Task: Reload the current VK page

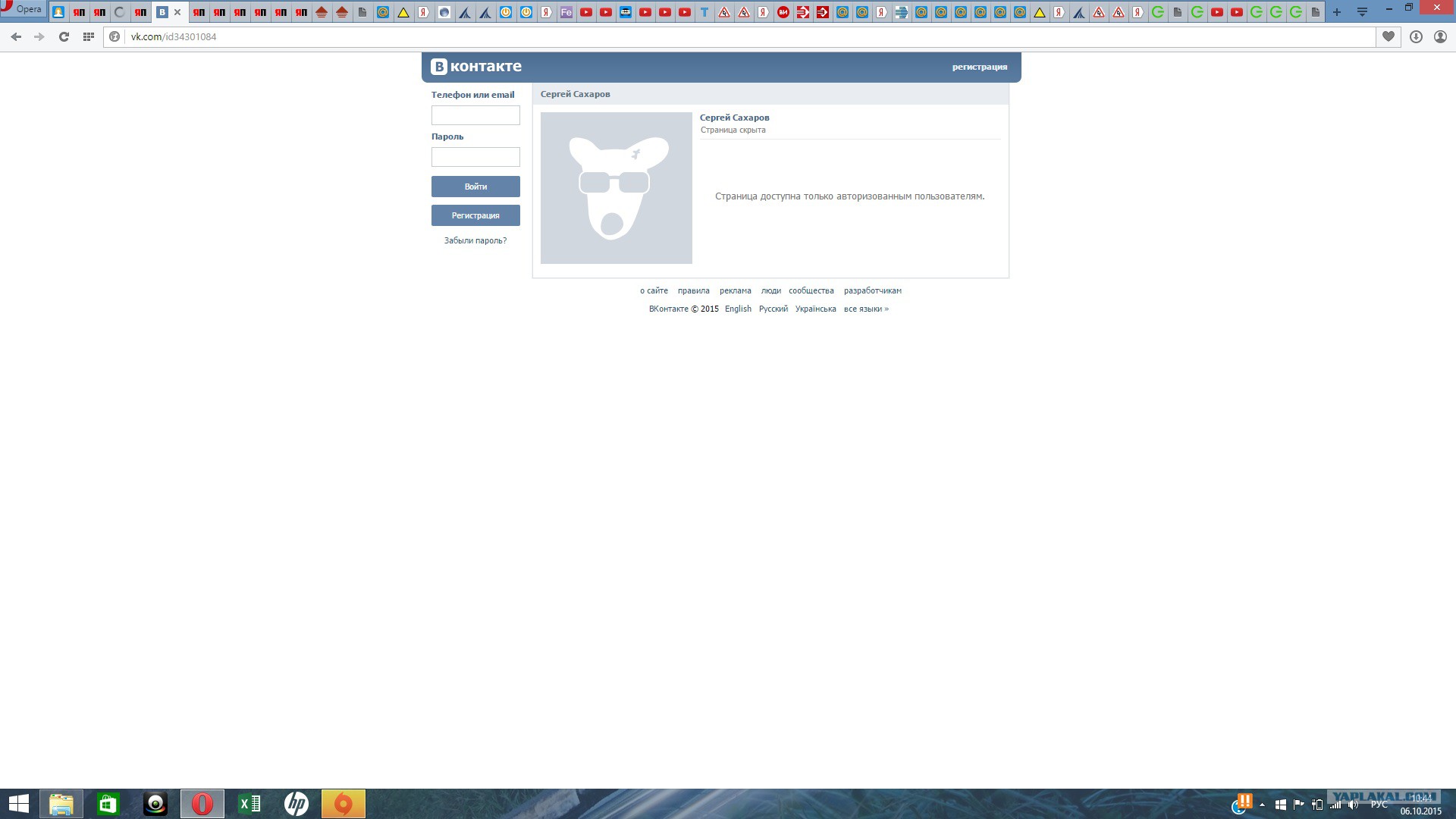Action: click(64, 36)
